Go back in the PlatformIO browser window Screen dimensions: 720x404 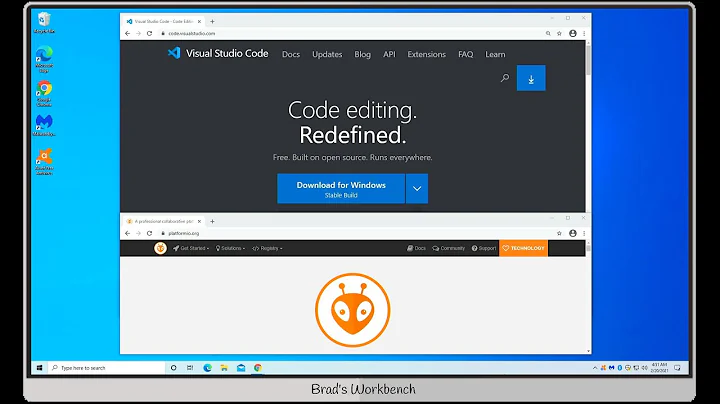coord(128,233)
